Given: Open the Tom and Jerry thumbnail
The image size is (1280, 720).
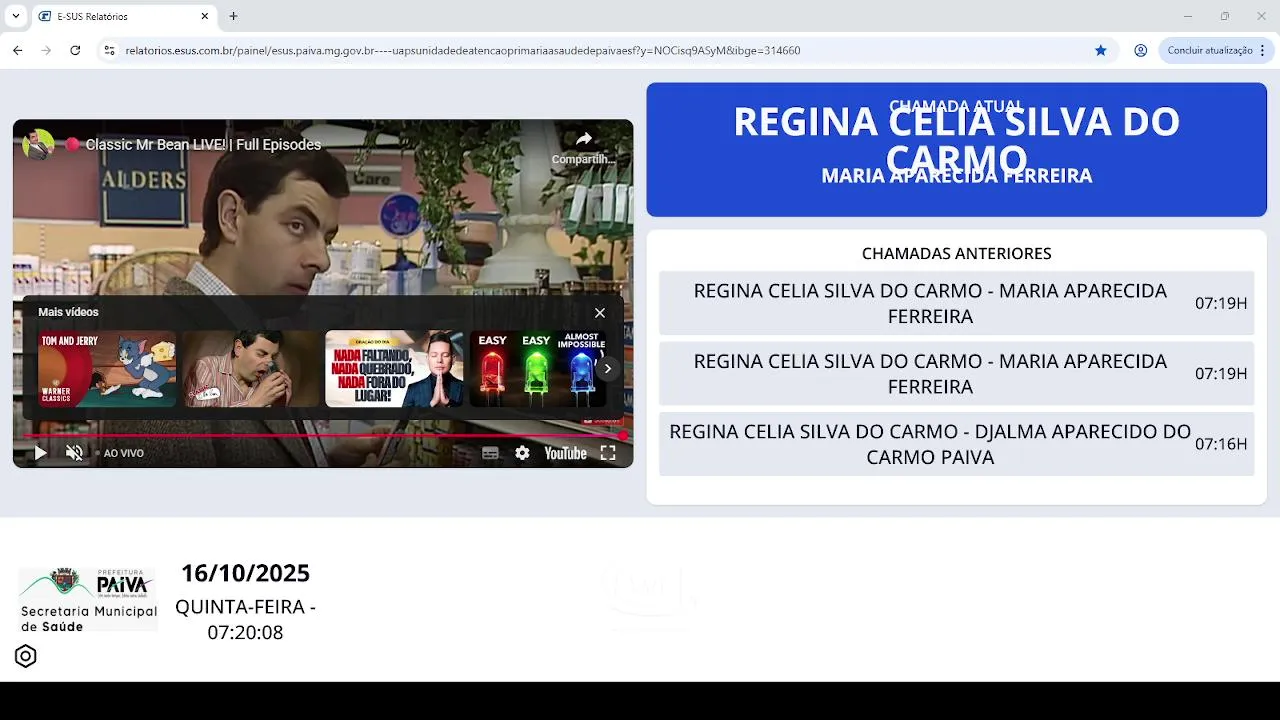Looking at the screenshot, I should click(x=107, y=369).
